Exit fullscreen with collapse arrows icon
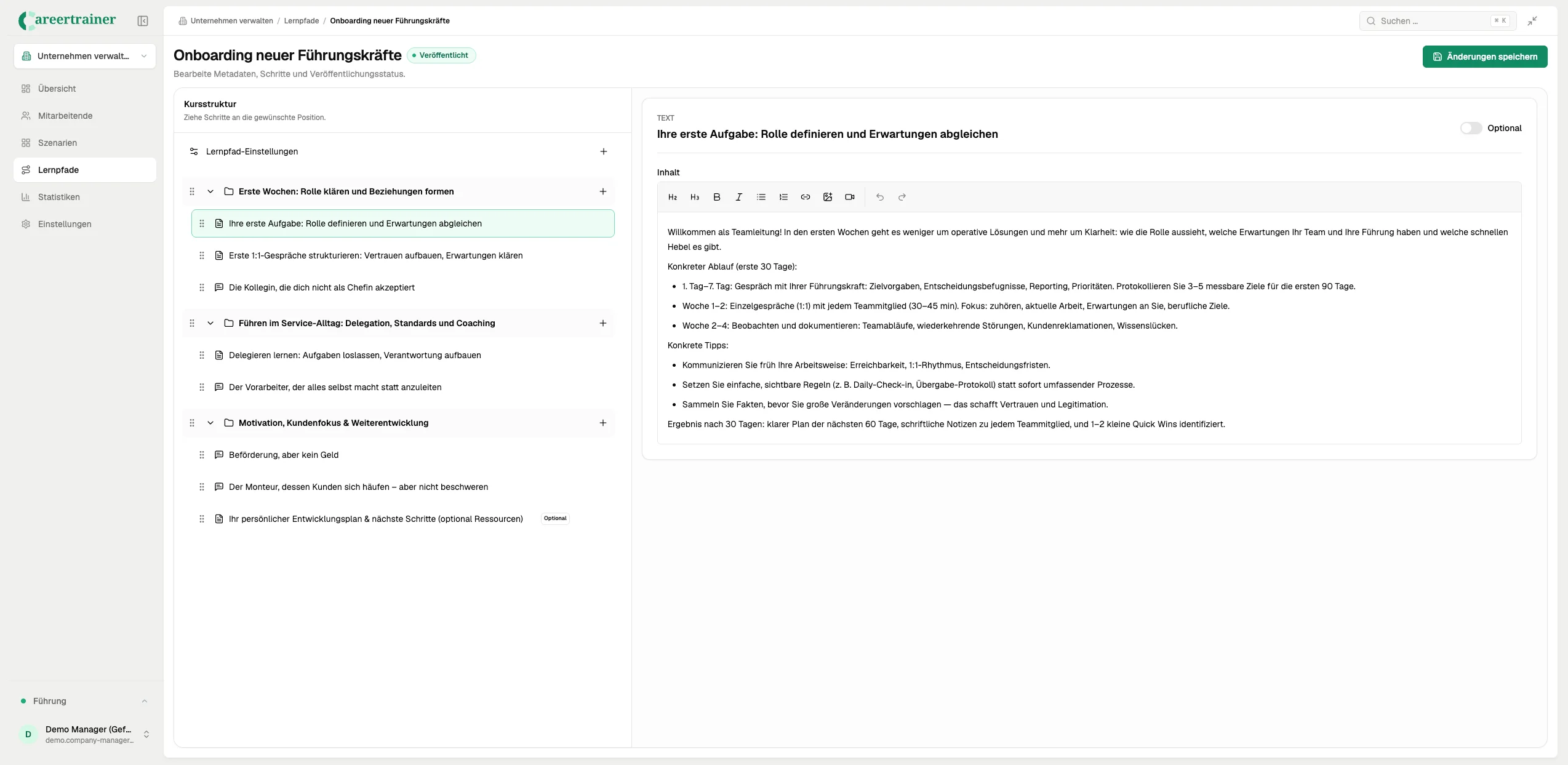This screenshot has width=1568, height=765. pos(1532,21)
